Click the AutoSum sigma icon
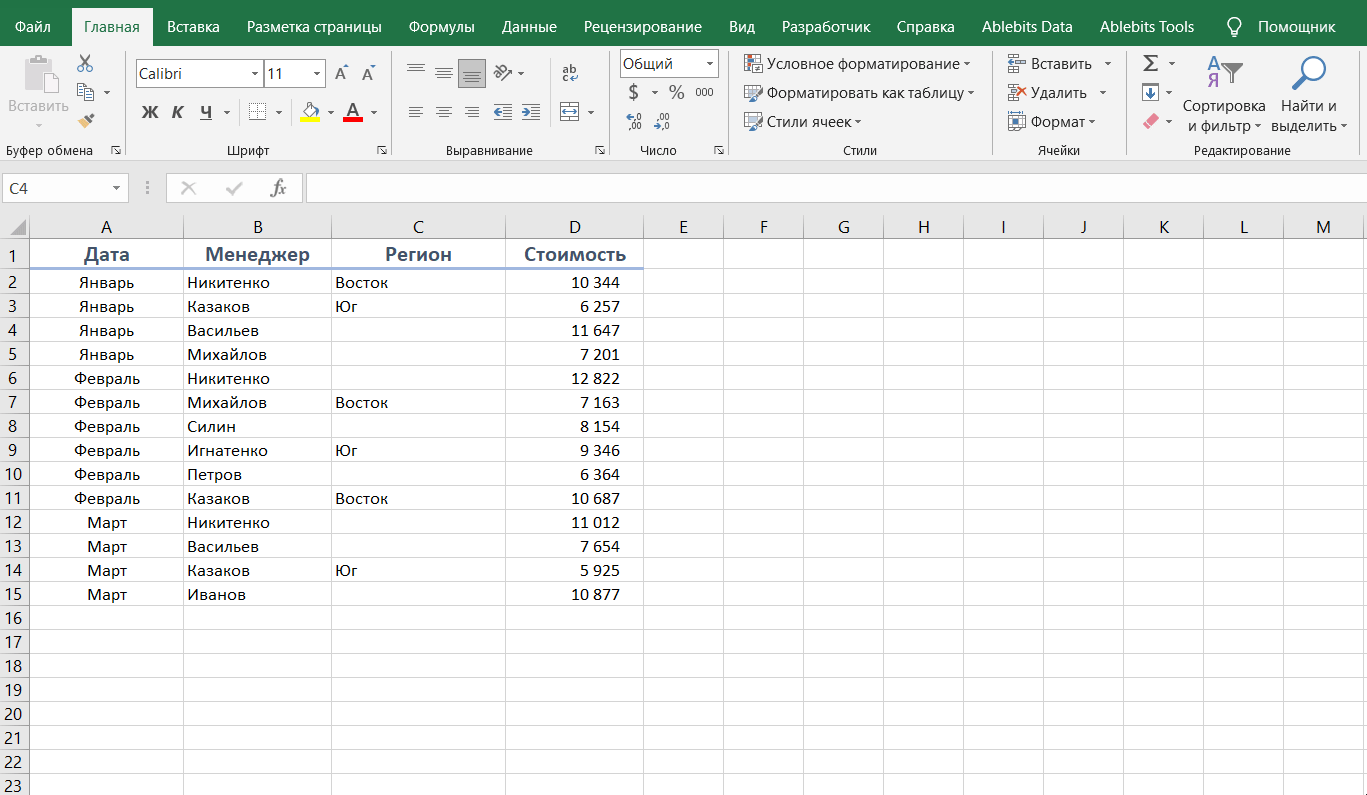Viewport: 1367px width, 795px height. [x=1150, y=64]
